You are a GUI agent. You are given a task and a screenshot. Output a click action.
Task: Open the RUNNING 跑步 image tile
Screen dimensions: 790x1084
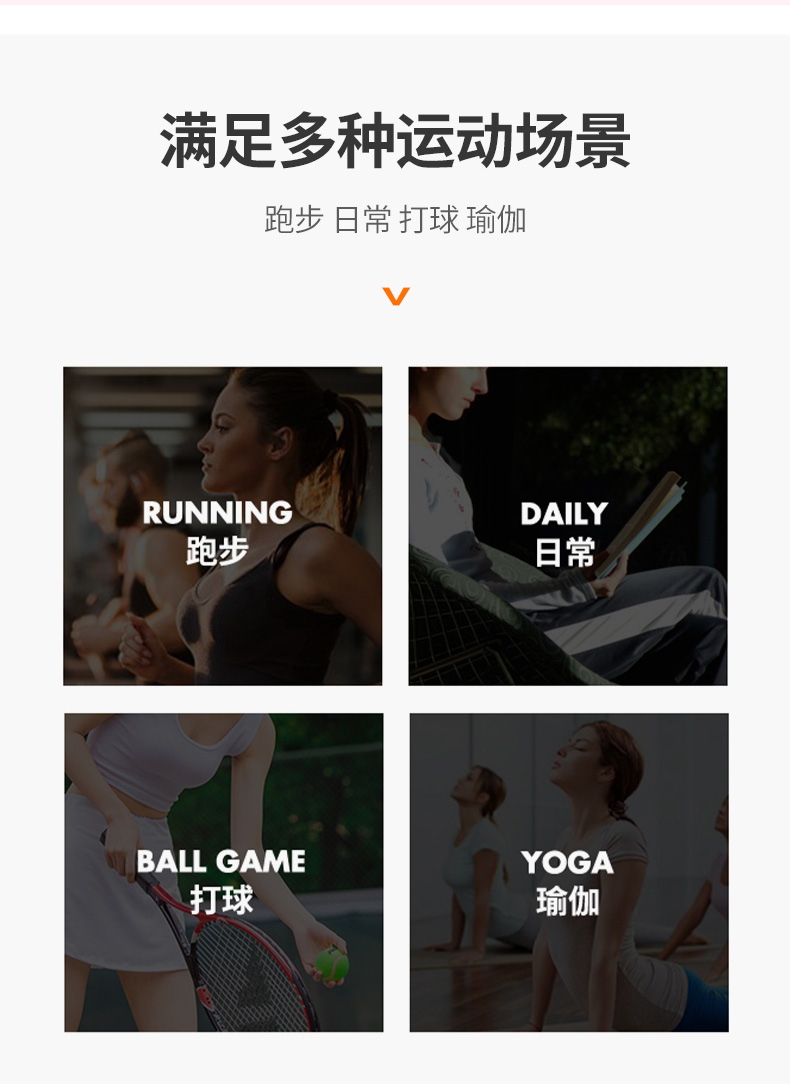tap(223, 526)
